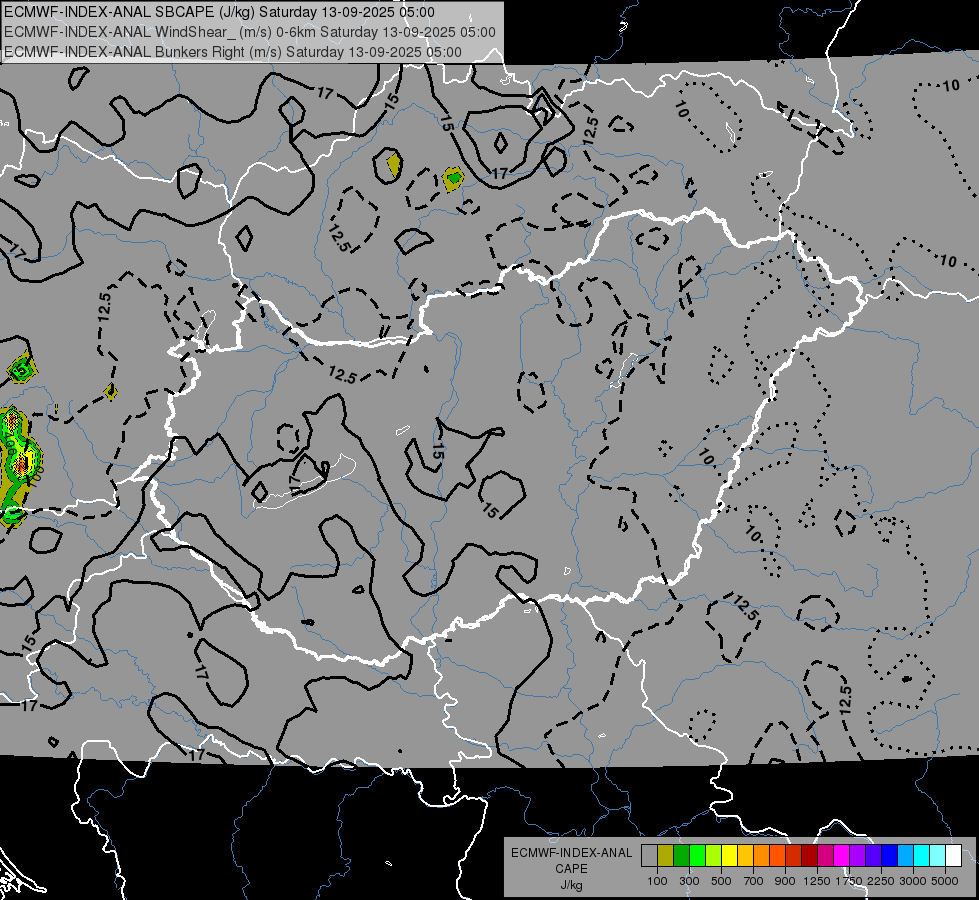Select the dark green legend swatch
Screen dimensions: 979x900
pos(681,856)
